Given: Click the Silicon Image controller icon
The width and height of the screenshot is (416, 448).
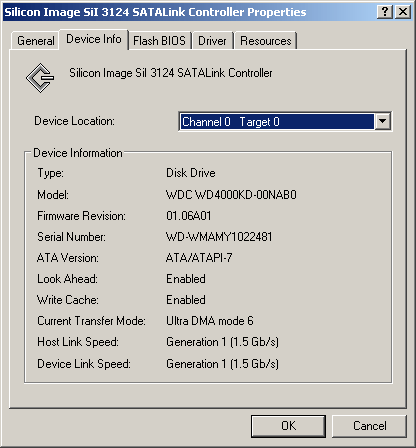Looking at the screenshot, I should coord(40,78).
